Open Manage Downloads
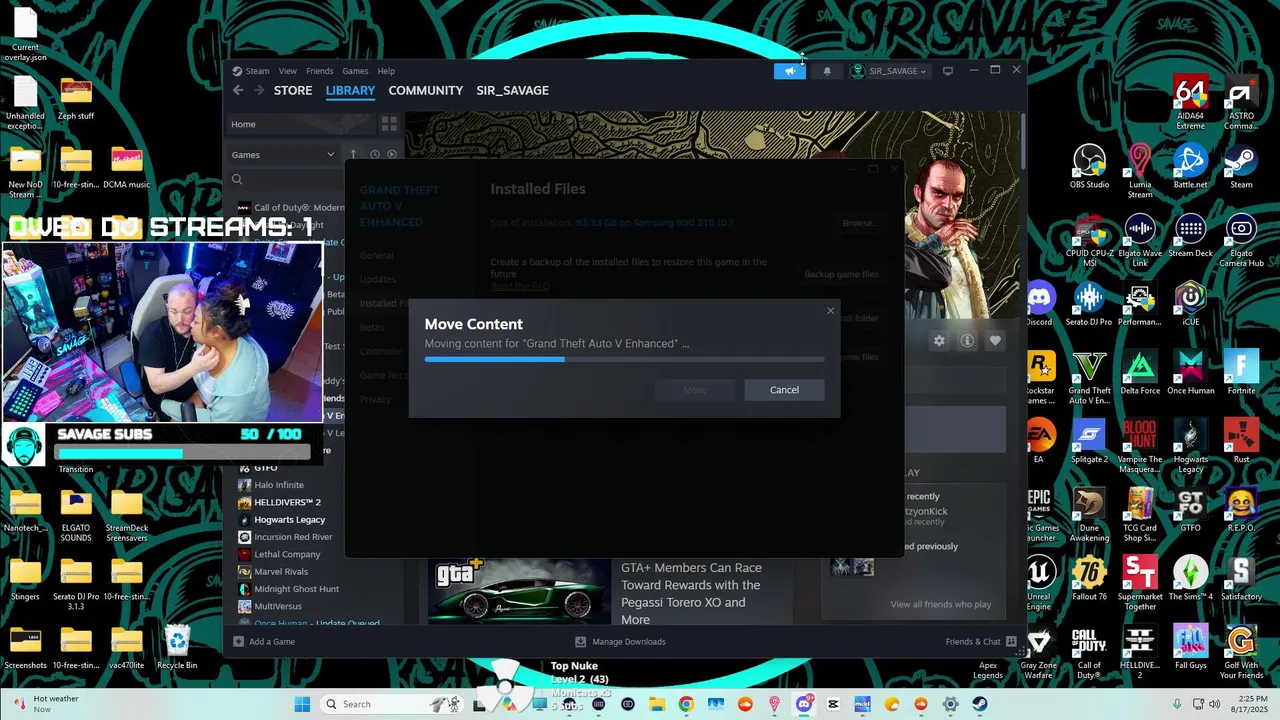 coord(620,642)
